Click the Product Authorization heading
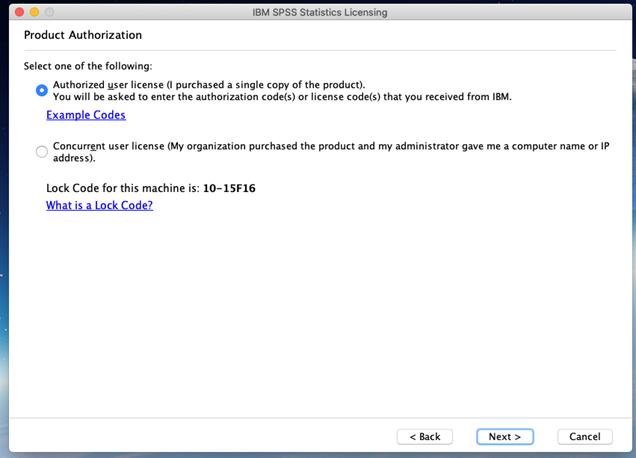This screenshot has height=458, width=636. (83, 35)
